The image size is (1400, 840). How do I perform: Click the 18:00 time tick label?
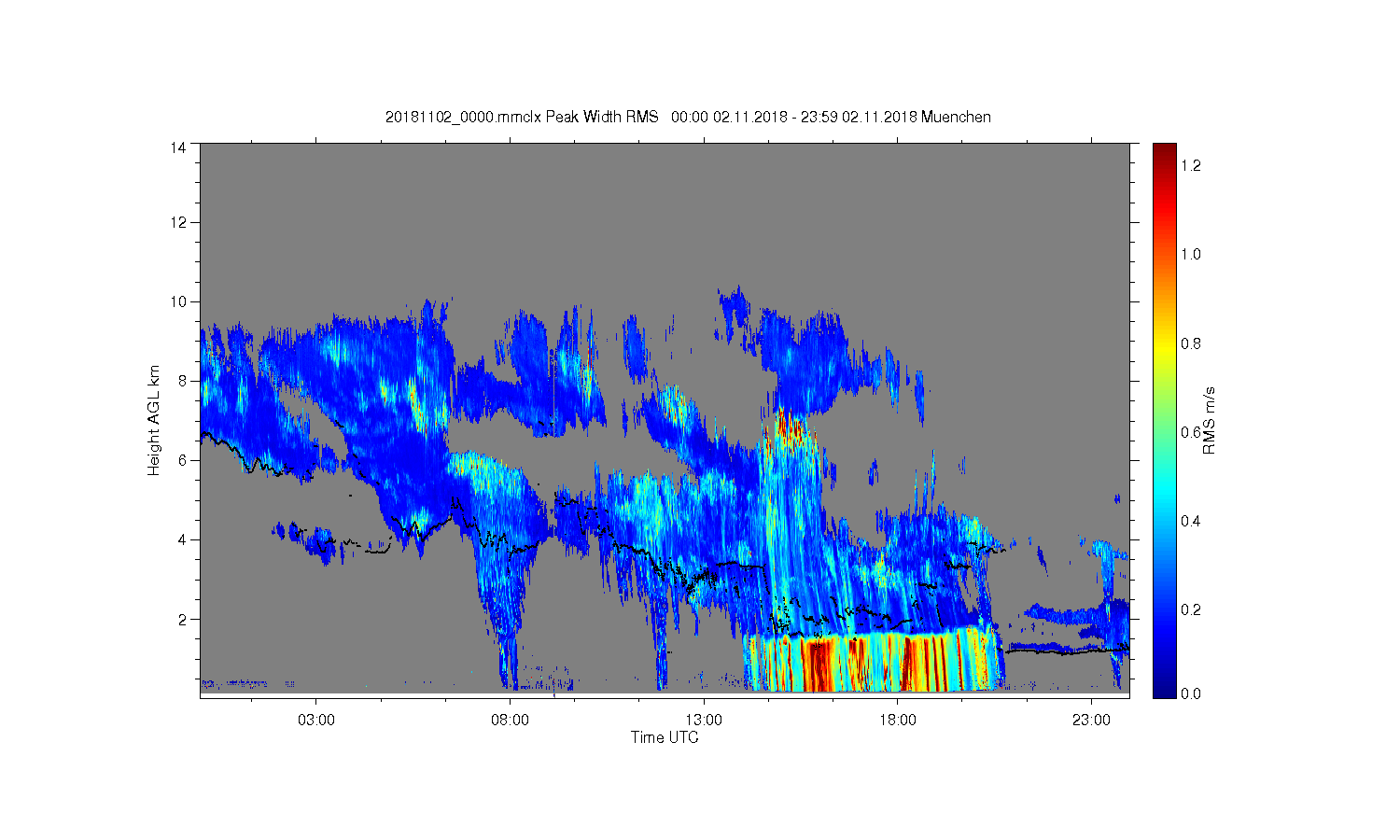pyautogui.click(x=898, y=721)
